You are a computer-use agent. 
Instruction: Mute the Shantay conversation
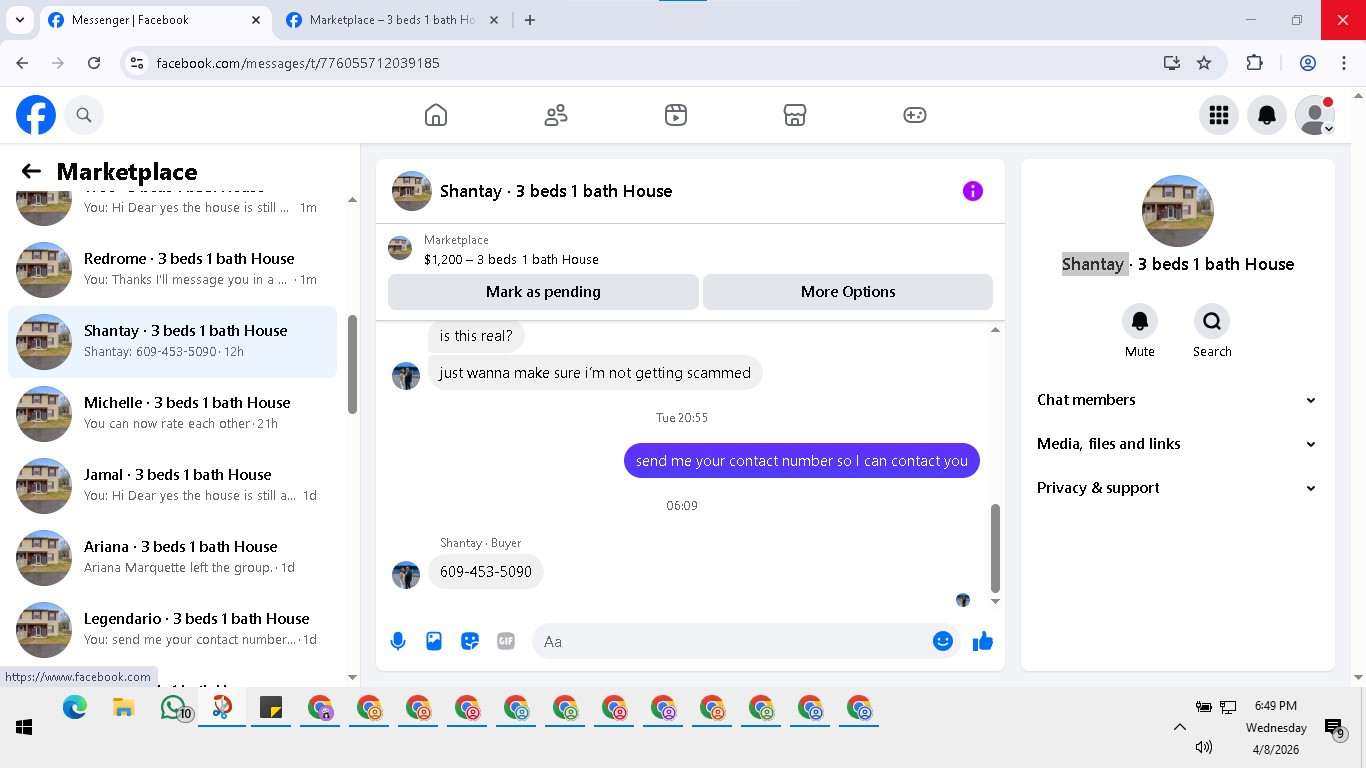pos(1140,321)
